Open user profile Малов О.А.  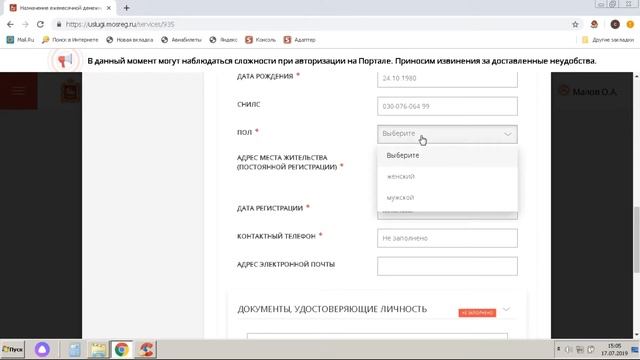588,91
